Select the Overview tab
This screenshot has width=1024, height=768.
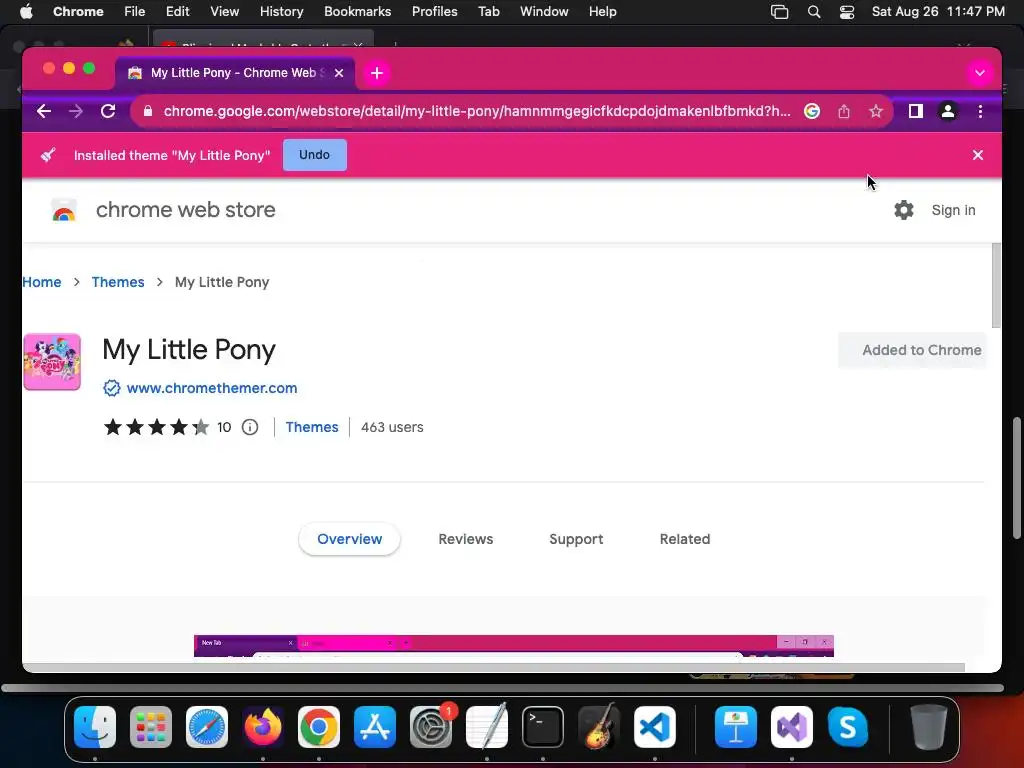pos(349,539)
